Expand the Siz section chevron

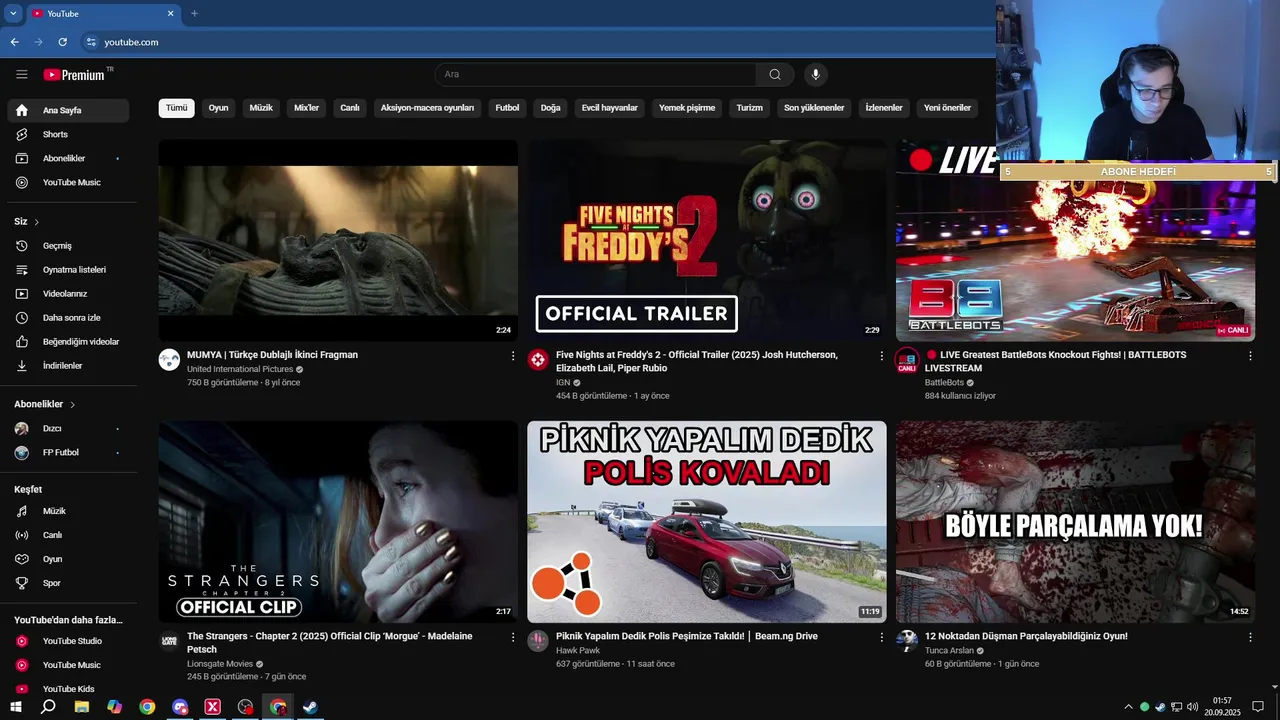[37, 222]
